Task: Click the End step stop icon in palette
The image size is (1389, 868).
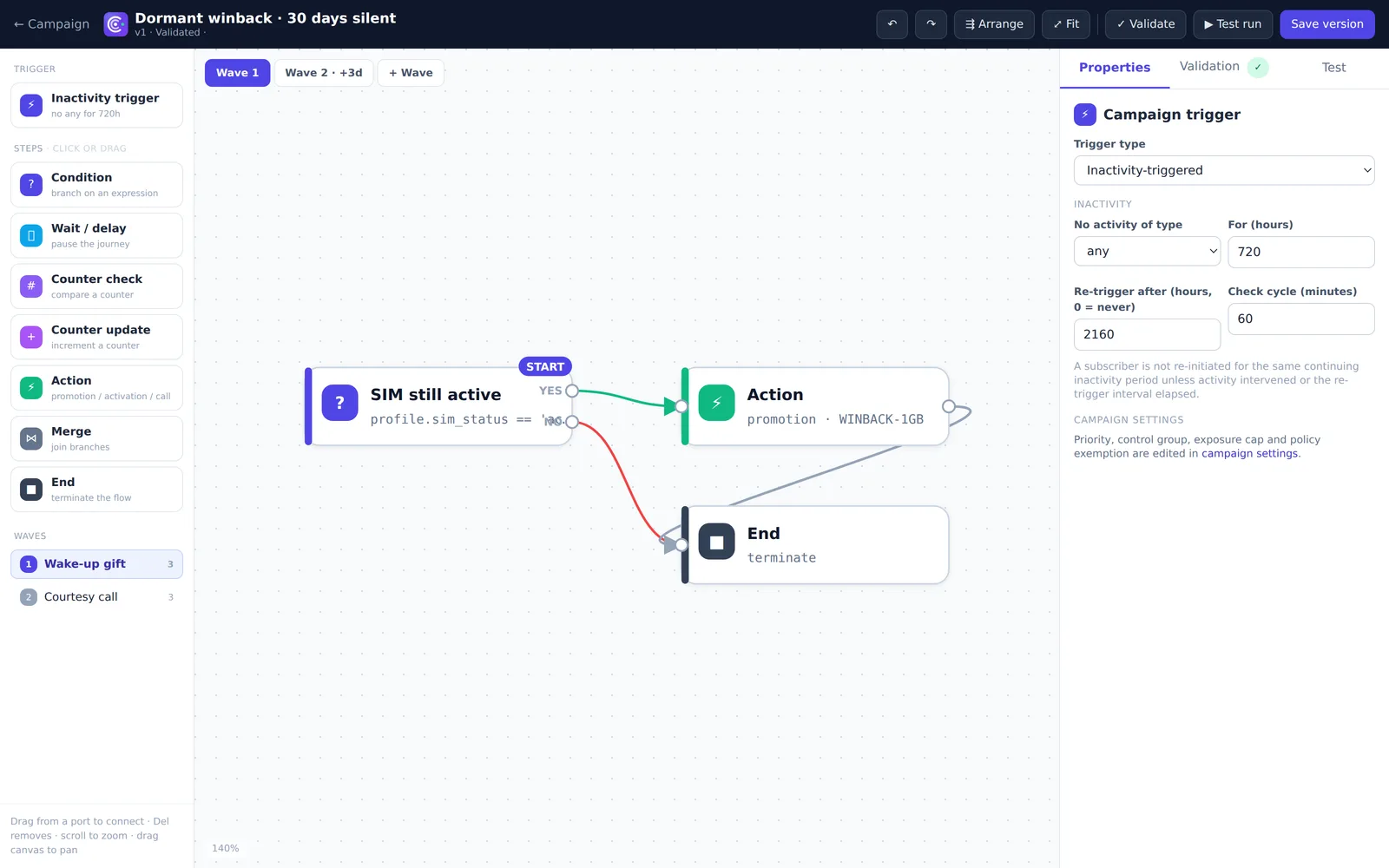Action: coord(31,489)
